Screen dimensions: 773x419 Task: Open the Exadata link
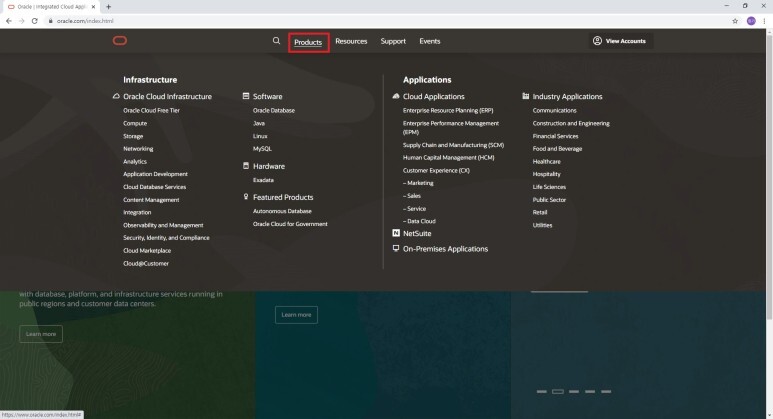[263, 180]
